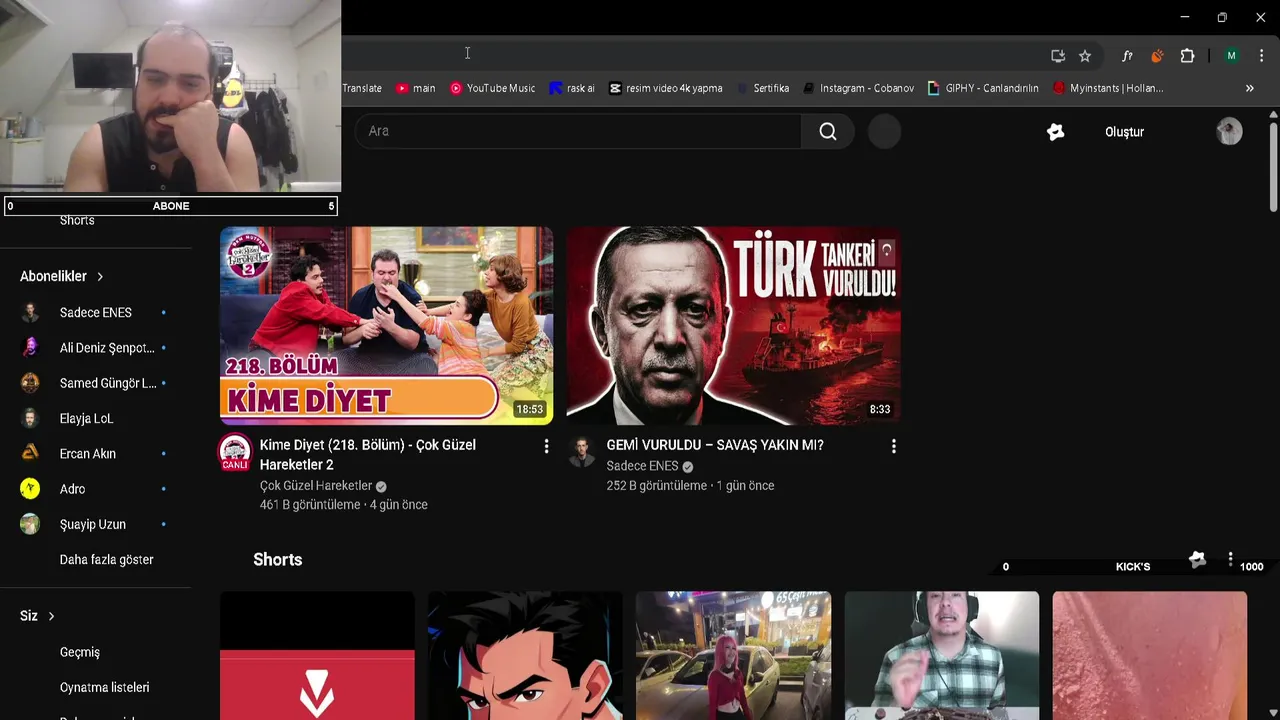
Task: Open Çok Güzel Hareketler channel name link
Action: pos(316,486)
